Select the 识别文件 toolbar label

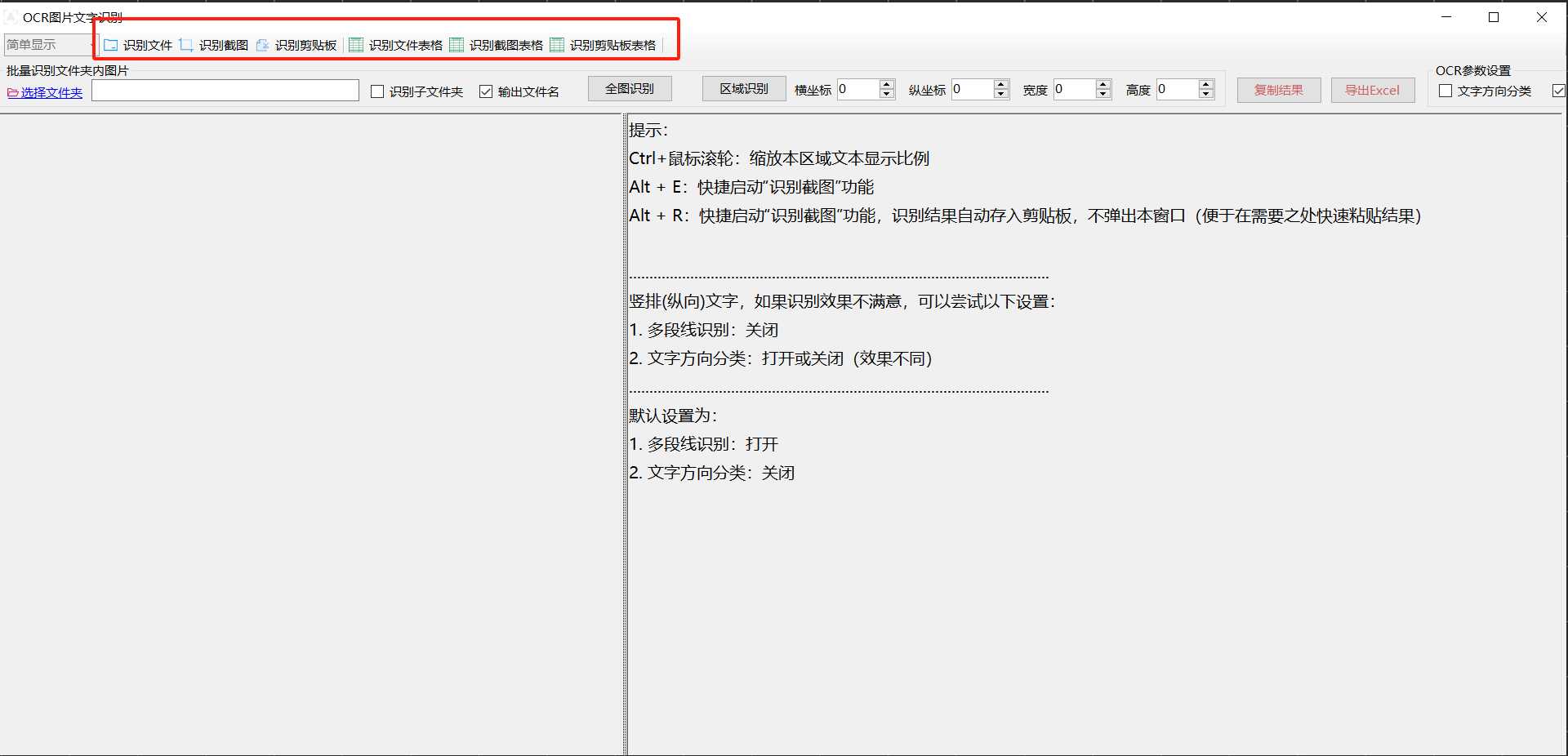point(148,45)
